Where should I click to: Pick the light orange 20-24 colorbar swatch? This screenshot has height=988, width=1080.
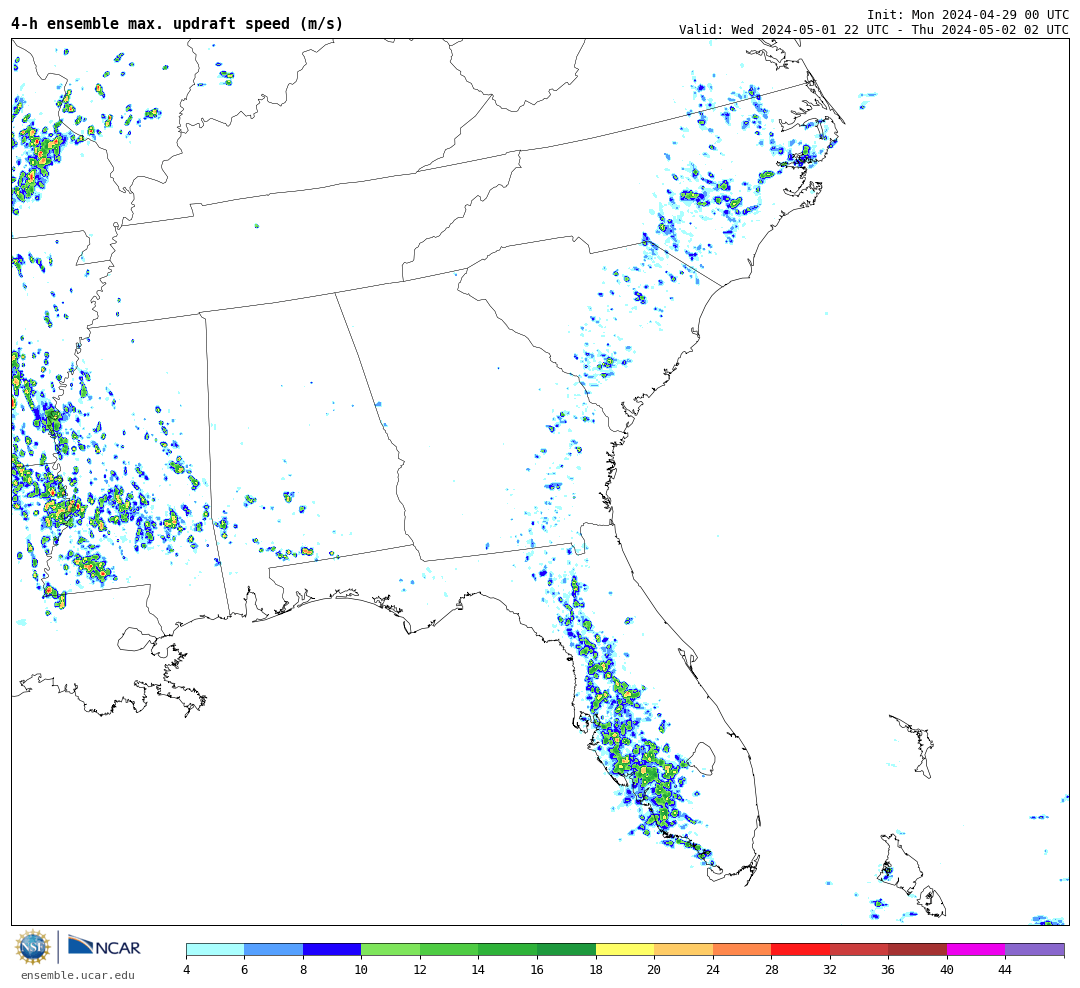tap(683, 950)
